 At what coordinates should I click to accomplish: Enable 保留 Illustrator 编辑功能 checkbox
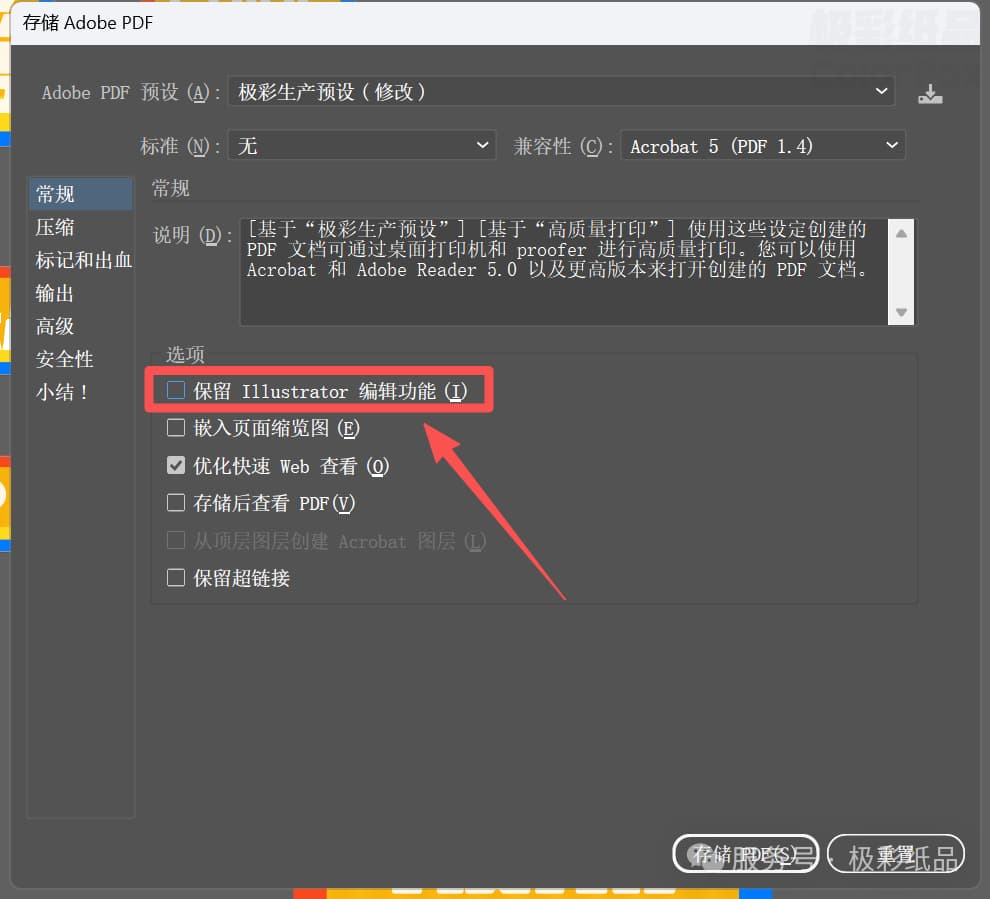[x=176, y=391]
